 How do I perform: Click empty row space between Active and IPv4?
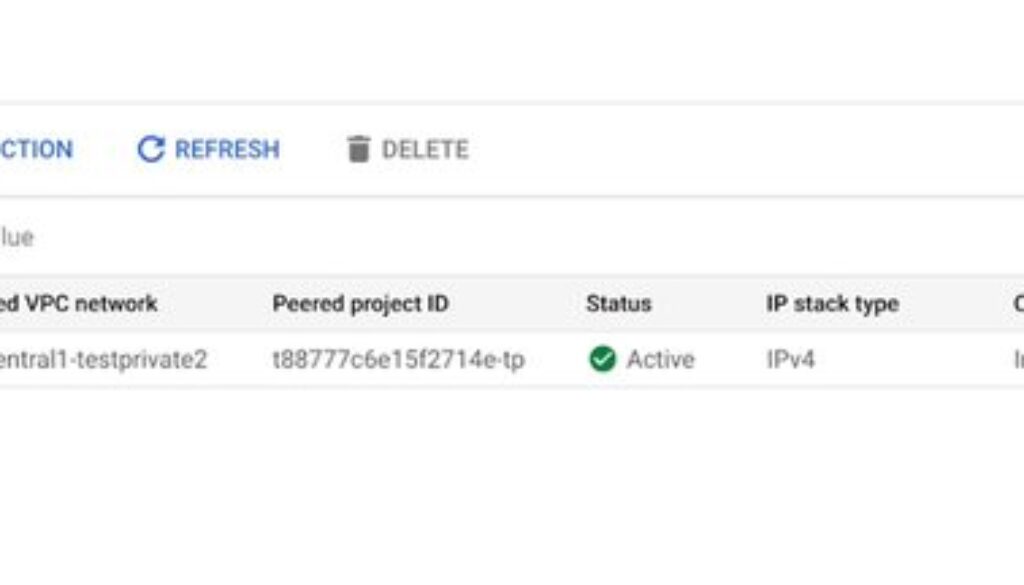(730, 359)
